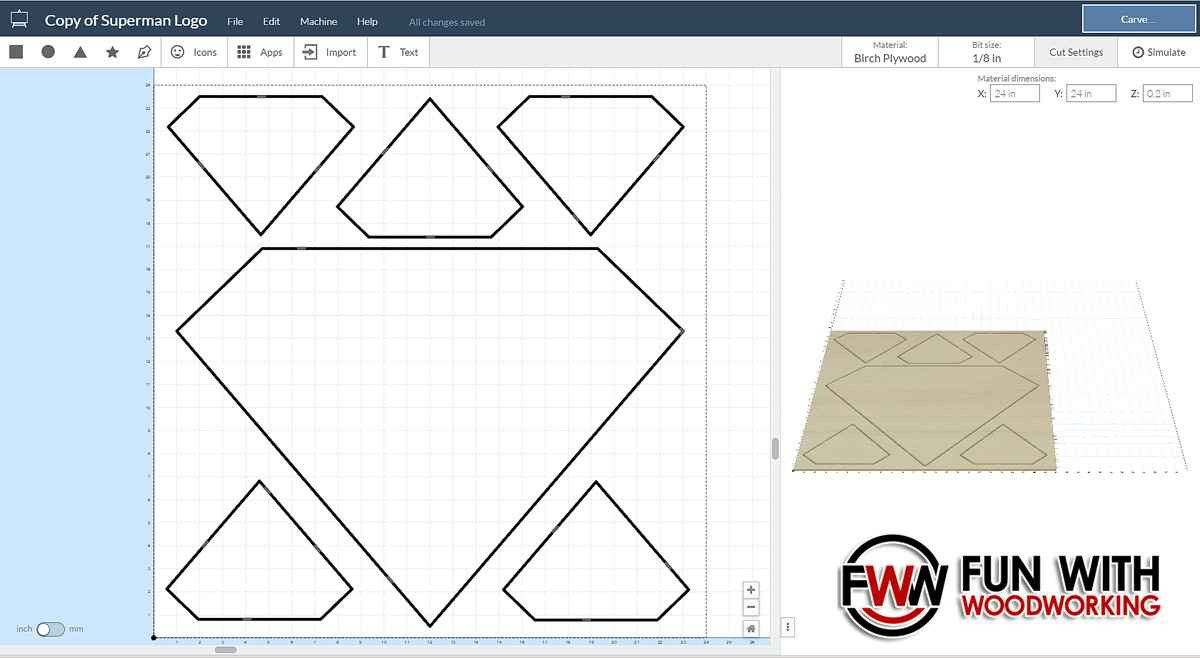Add a Text object
The height and width of the screenshot is (658, 1200).
click(x=398, y=52)
